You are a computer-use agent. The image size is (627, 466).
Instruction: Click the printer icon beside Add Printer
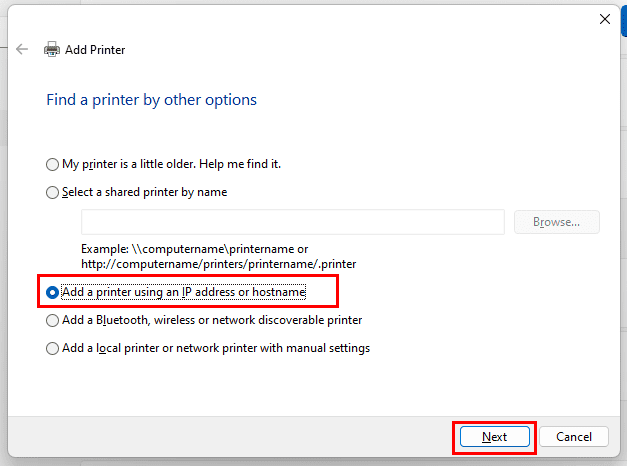(x=52, y=49)
